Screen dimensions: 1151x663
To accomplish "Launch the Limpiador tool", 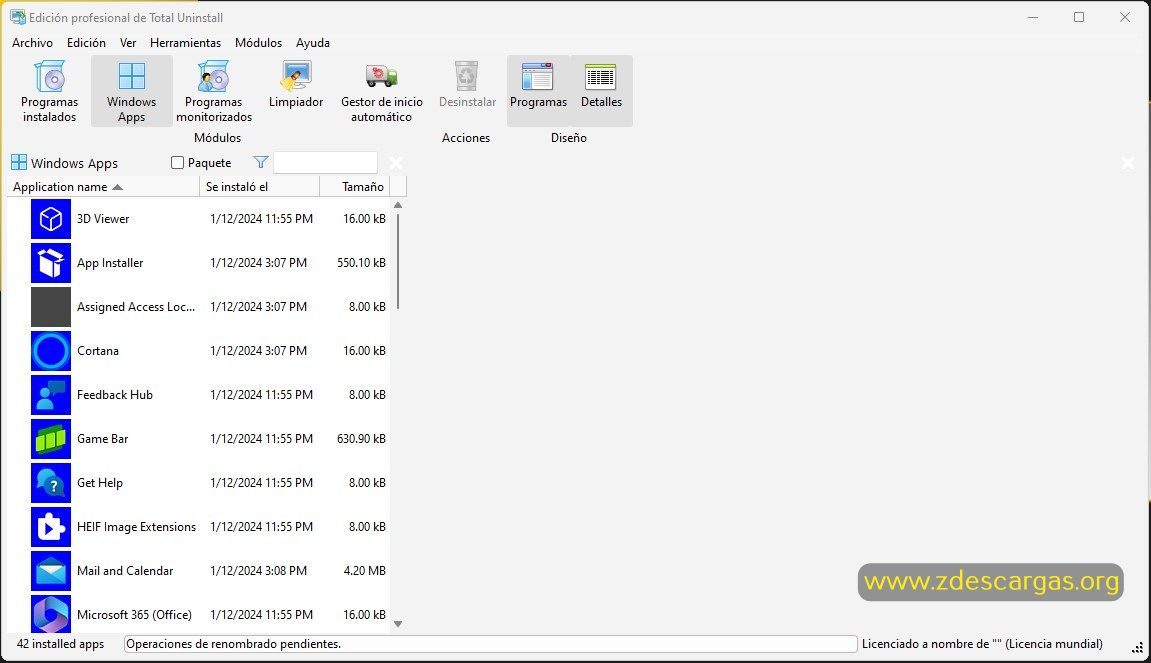I will 296,84.
